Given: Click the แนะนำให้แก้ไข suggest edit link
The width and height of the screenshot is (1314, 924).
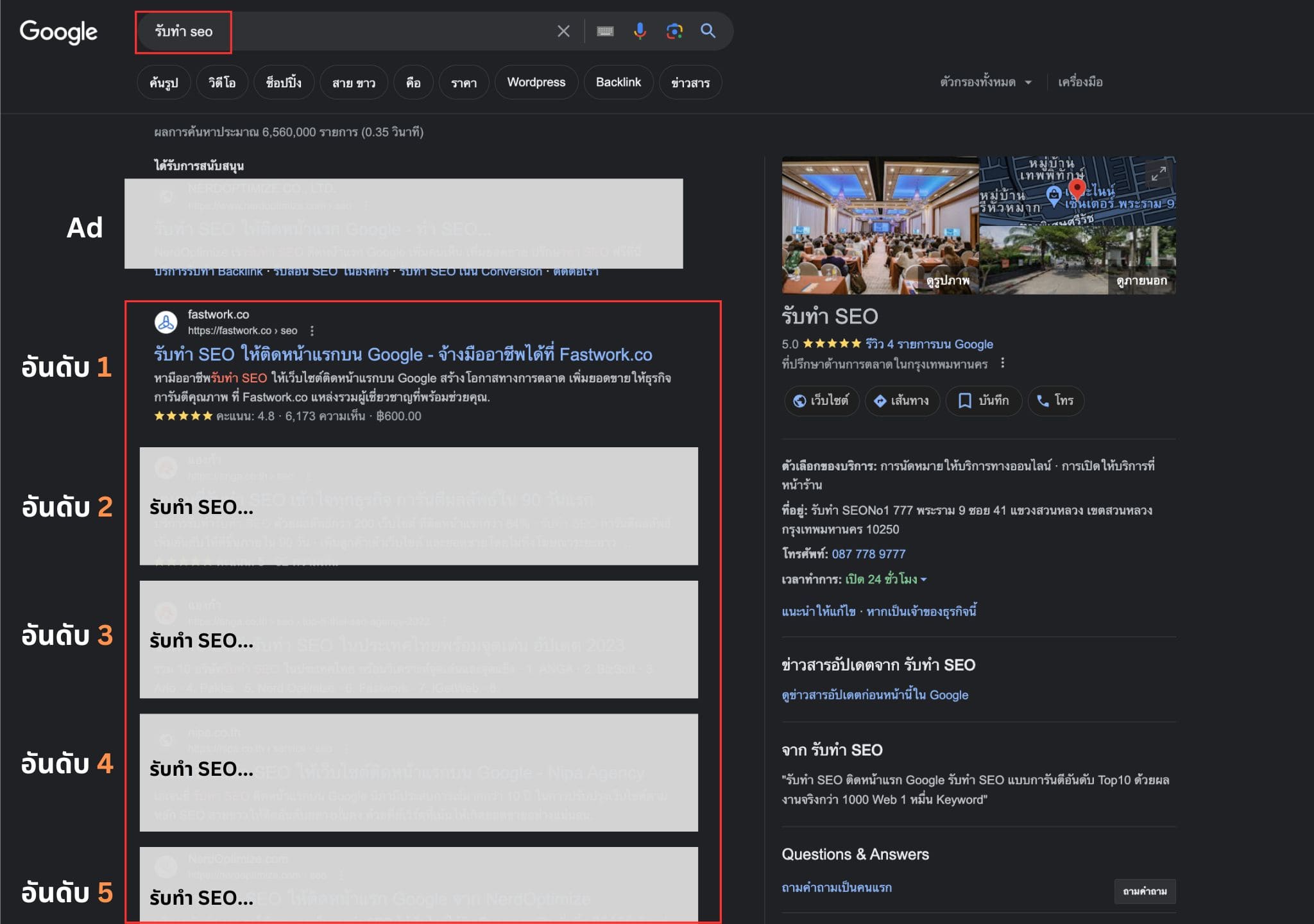Looking at the screenshot, I should point(819,611).
